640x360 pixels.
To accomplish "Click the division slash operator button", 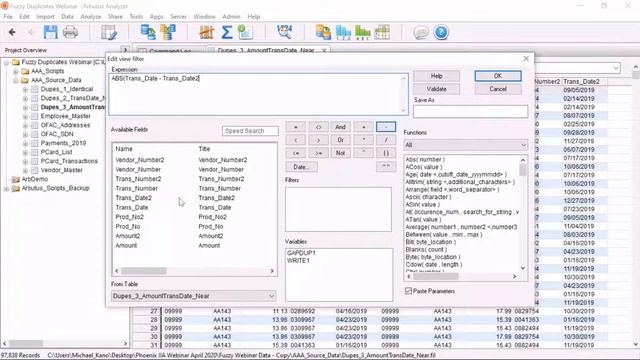I will tap(386, 140).
